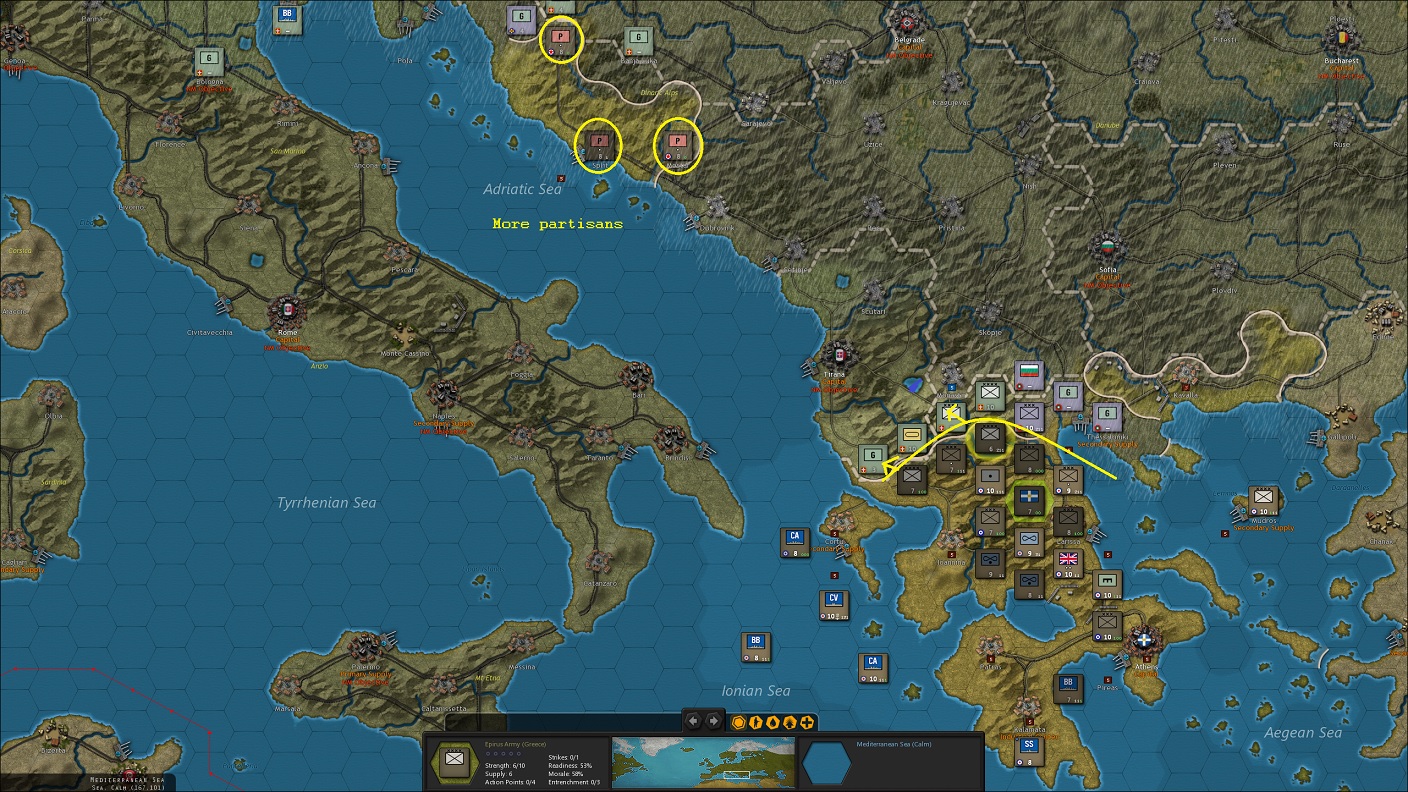Viewport: 1408px width, 792px height.
Task: Select the CA cruiser next to Corfu
Action: click(795, 542)
